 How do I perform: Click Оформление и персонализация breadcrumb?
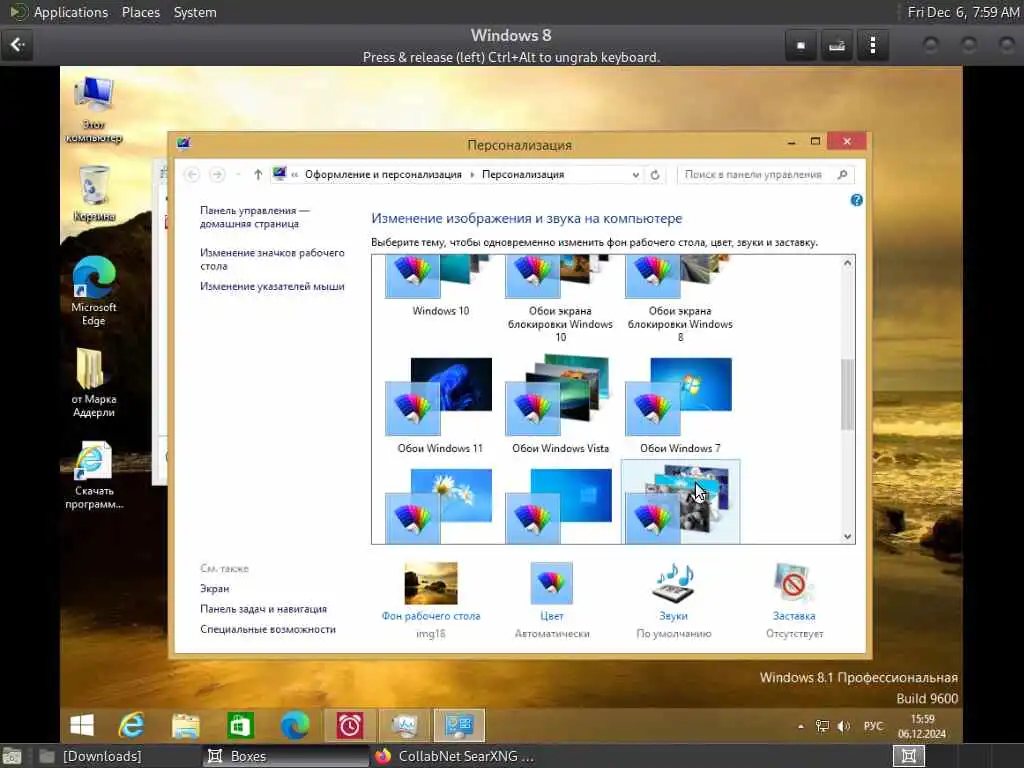tap(383, 174)
